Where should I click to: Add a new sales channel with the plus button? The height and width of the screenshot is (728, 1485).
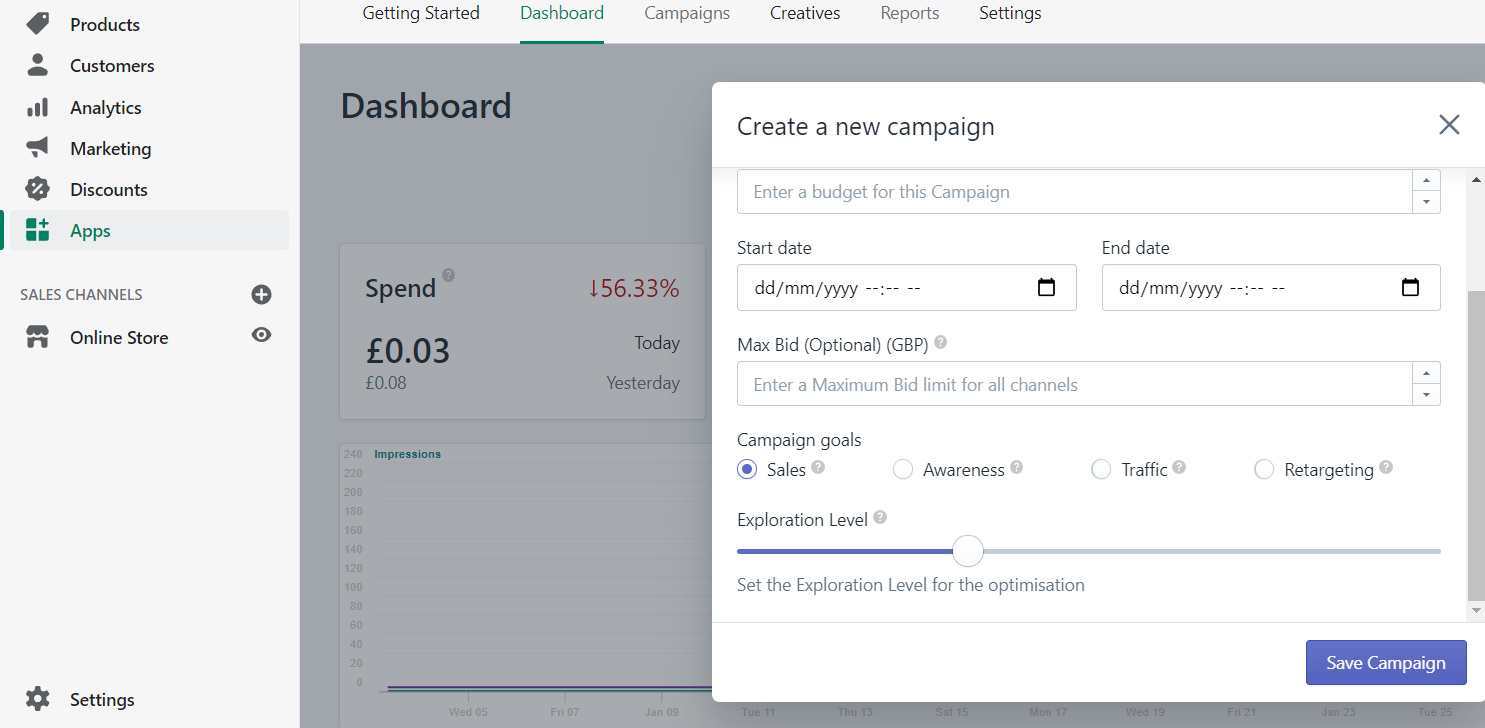pyautogui.click(x=261, y=294)
